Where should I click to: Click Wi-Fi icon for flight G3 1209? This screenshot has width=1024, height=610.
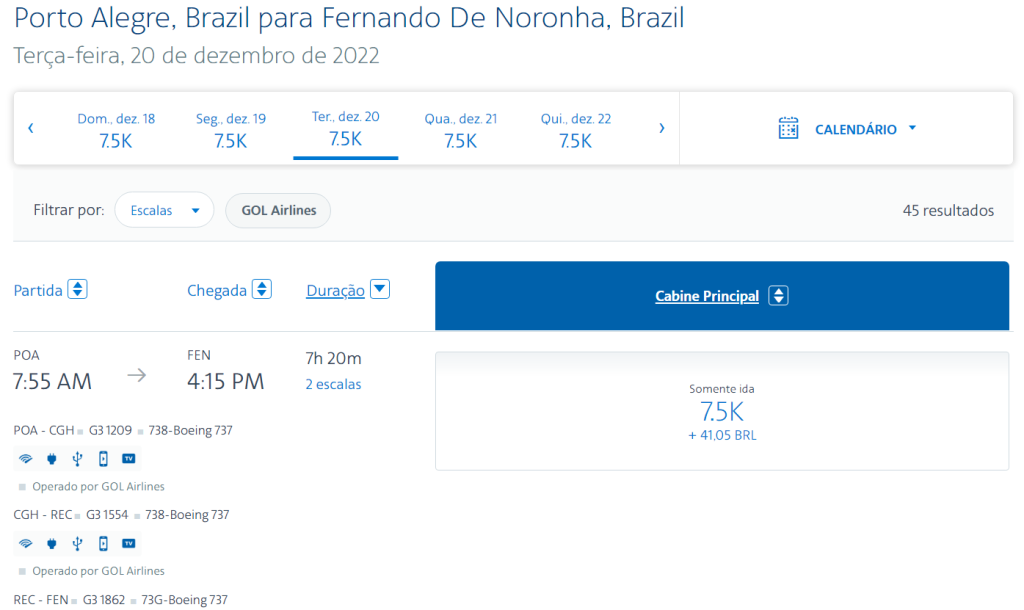click(25, 458)
